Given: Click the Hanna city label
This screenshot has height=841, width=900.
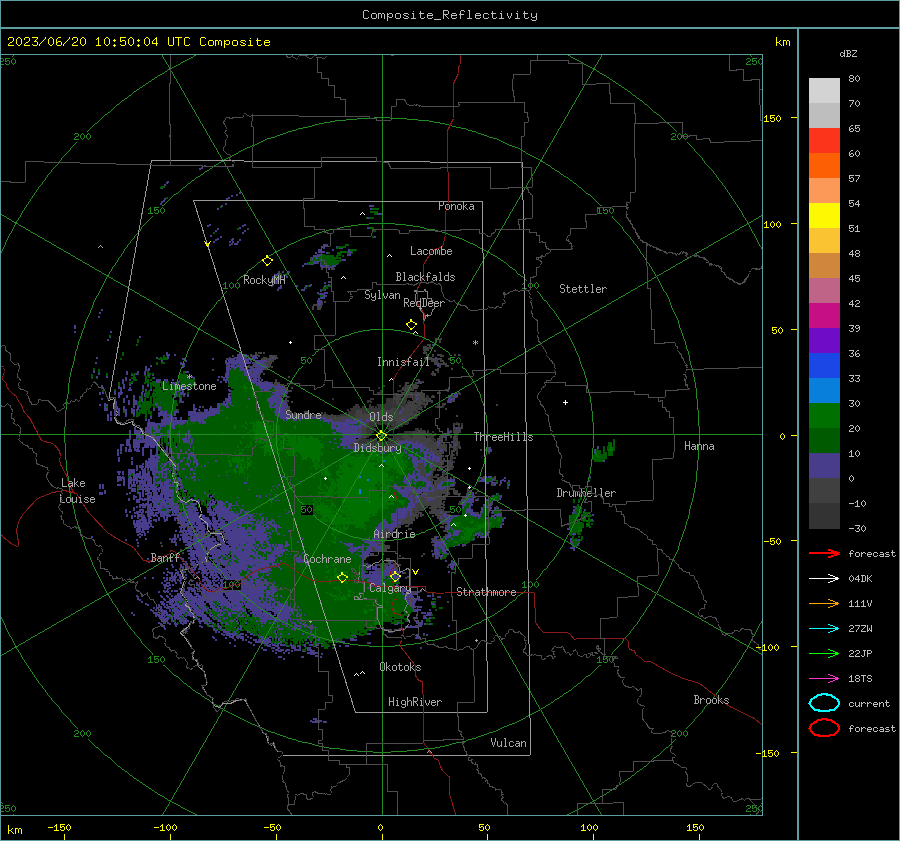Looking at the screenshot, I should coord(699,446).
